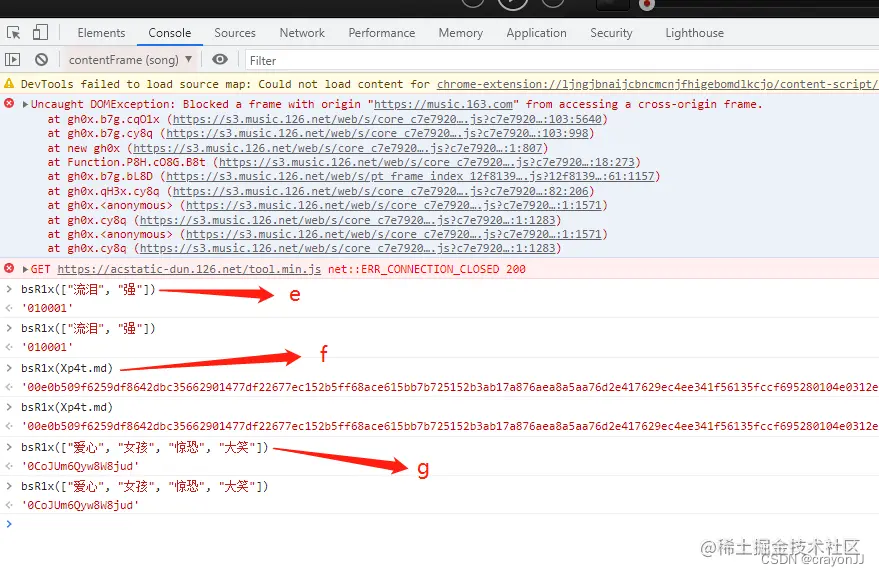879x576 pixels.
Task: Open pt_frame_index js source link
Action: tap(410, 177)
